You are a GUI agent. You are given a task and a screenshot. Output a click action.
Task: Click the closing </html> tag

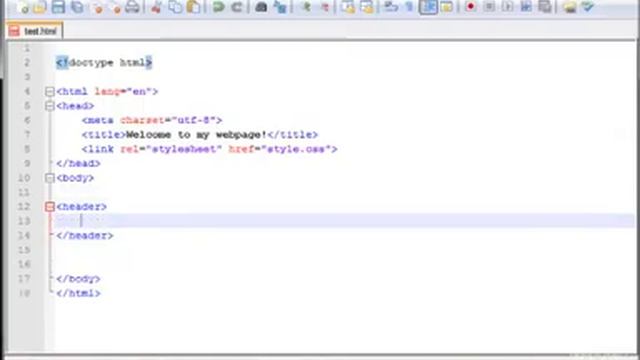click(x=78, y=293)
